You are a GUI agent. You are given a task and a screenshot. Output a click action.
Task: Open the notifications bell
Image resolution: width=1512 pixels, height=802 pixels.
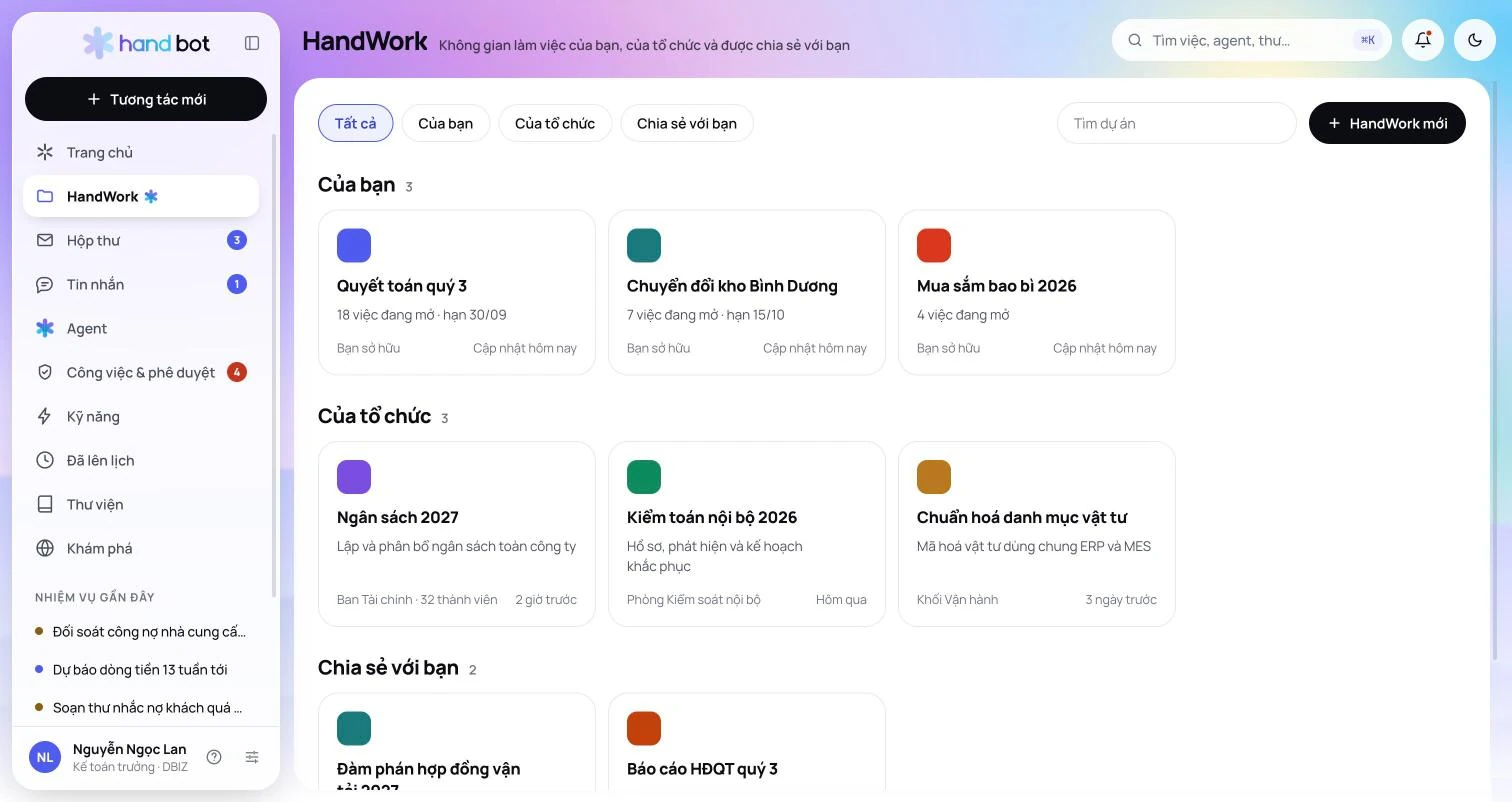[1423, 40]
